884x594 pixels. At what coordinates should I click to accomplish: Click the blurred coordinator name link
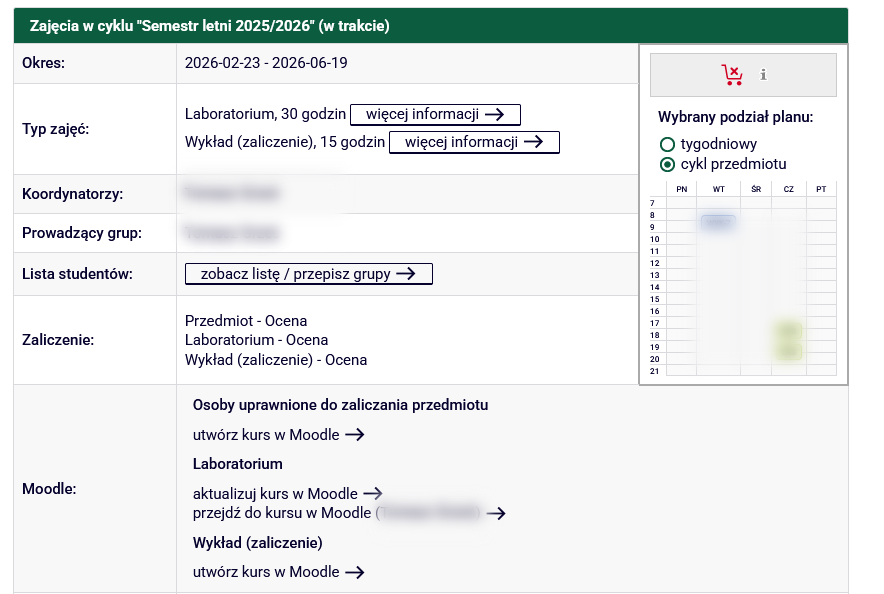(232, 193)
